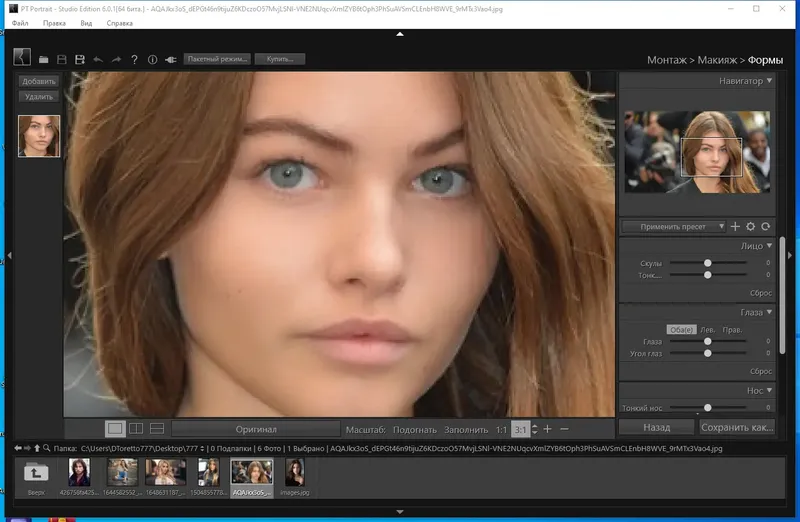The width and height of the screenshot is (800, 522).
Task: Open the Справка menu
Action: pos(118,22)
